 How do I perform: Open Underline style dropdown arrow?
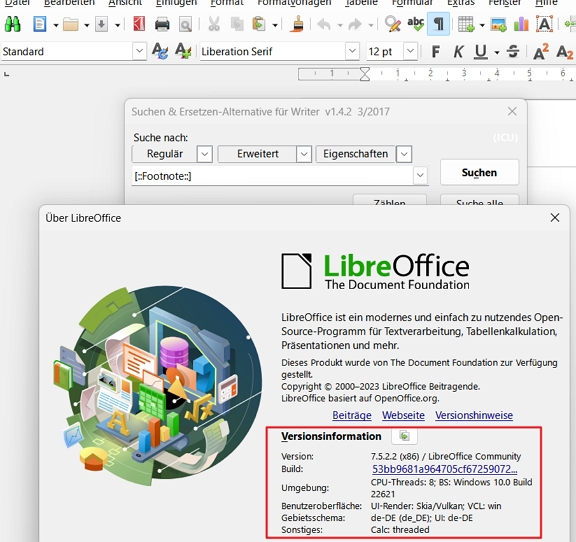(497, 53)
